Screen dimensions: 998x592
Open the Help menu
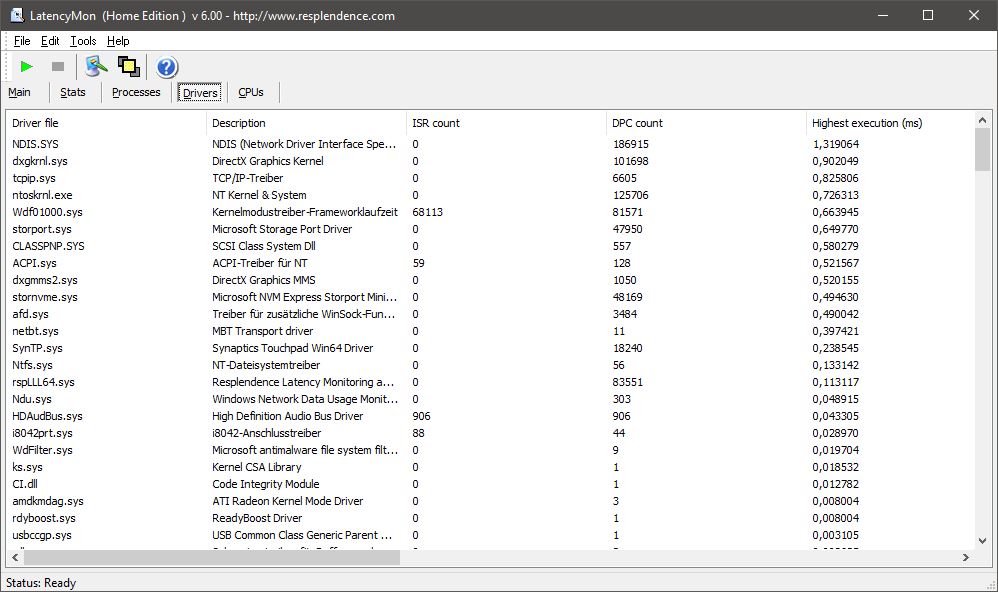(x=118, y=41)
